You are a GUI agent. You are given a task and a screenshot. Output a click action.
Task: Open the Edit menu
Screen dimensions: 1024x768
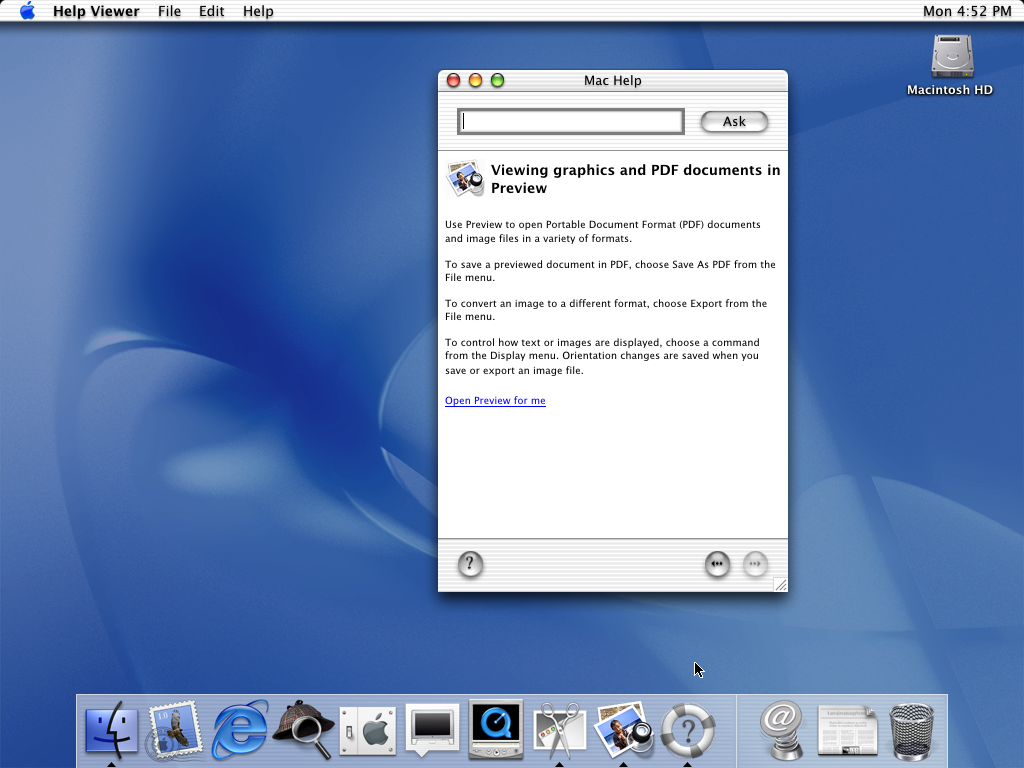pyautogui.click(x=212, y=11)
